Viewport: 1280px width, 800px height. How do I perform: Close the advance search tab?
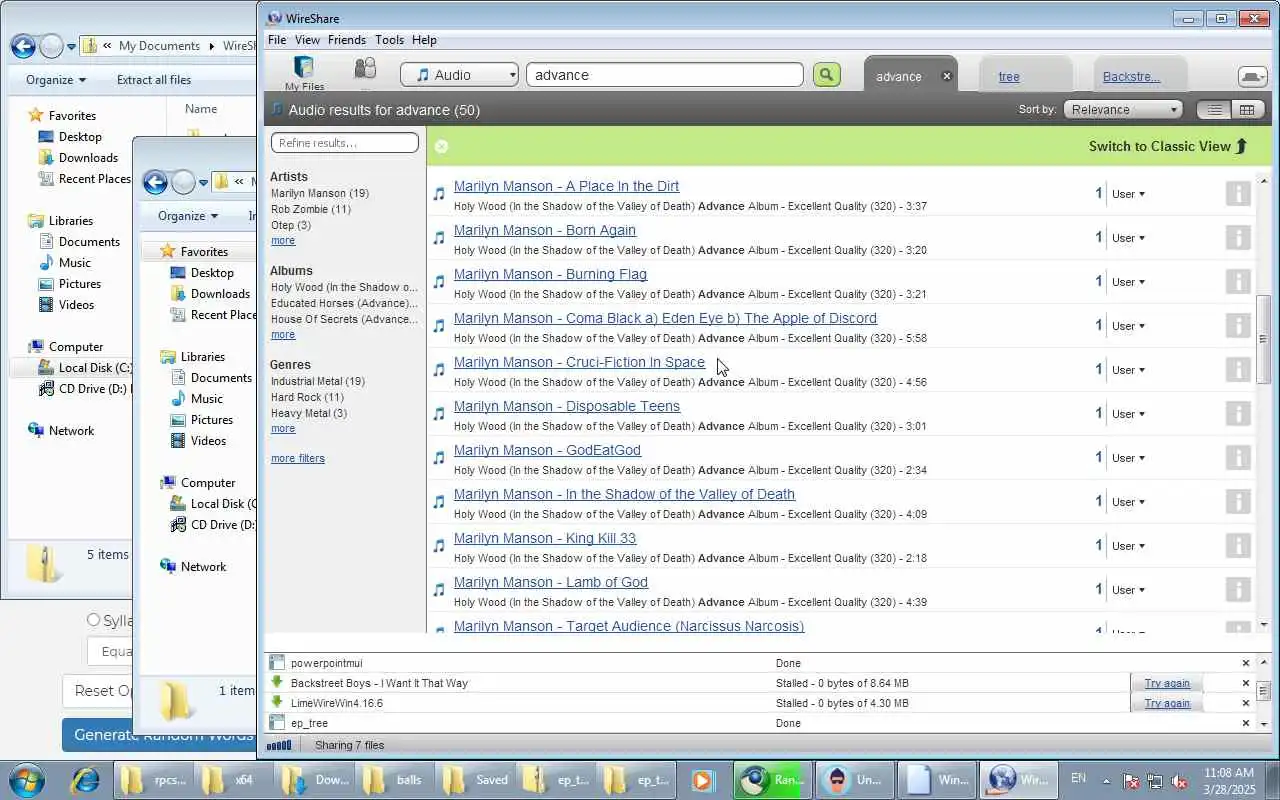click(946, 76)
